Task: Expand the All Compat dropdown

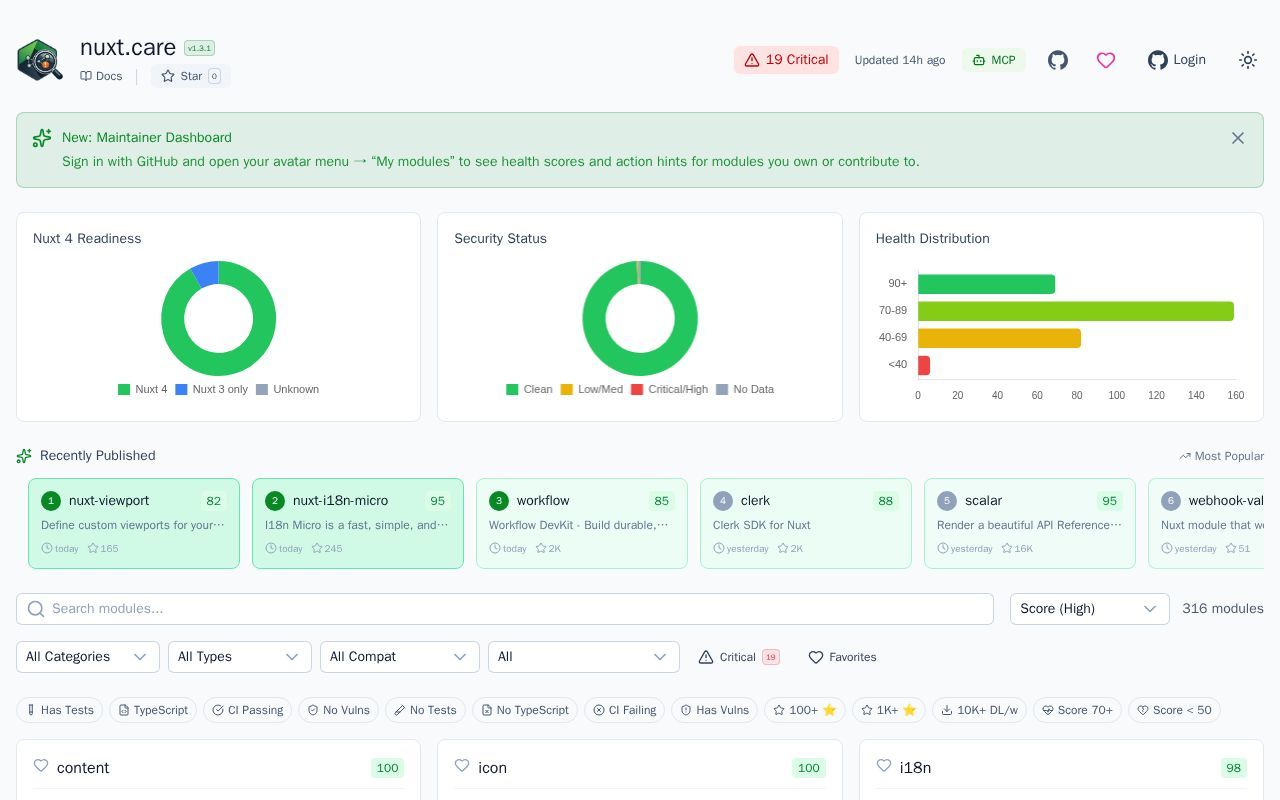Action: [x=400, y=657]
